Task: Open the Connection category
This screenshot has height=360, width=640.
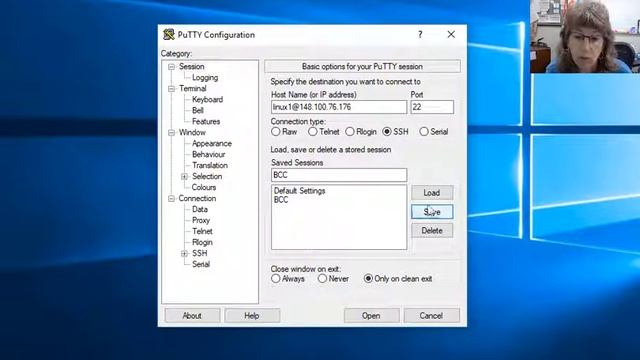Action: pyautogui.click(x=197, y=199)
